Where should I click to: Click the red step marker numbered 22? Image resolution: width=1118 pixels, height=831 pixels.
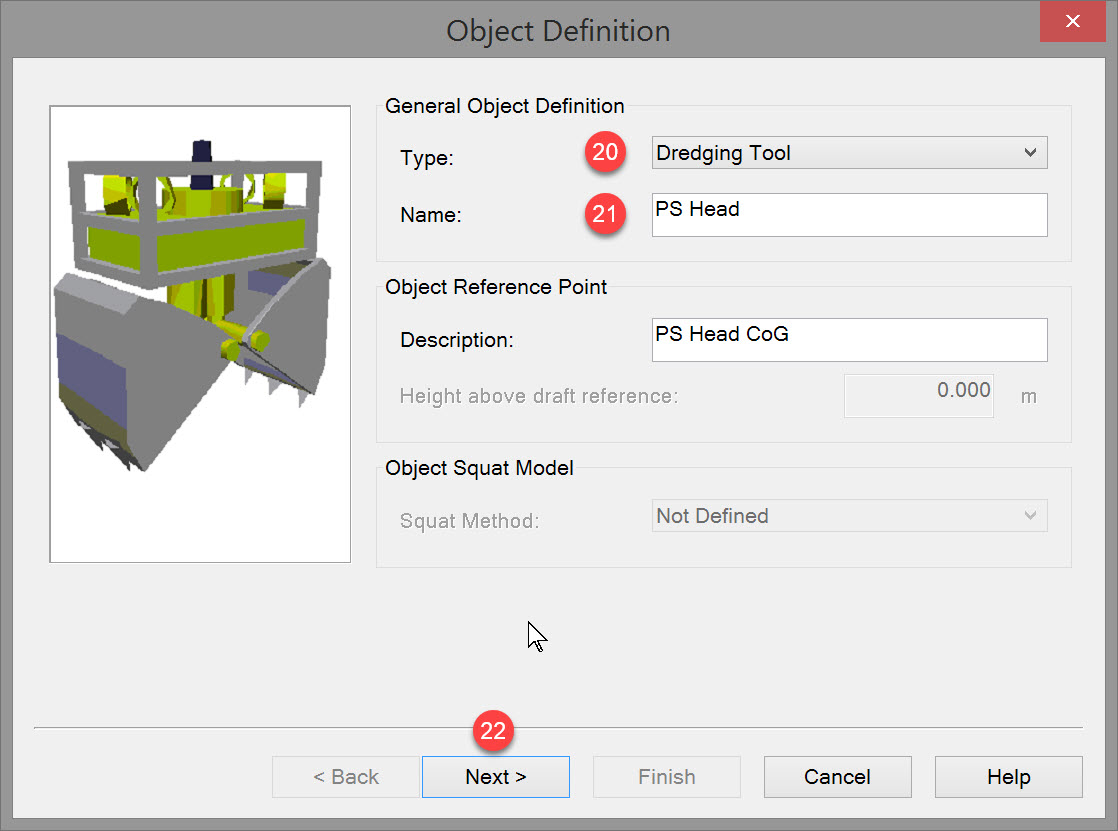tap(493, 732)
